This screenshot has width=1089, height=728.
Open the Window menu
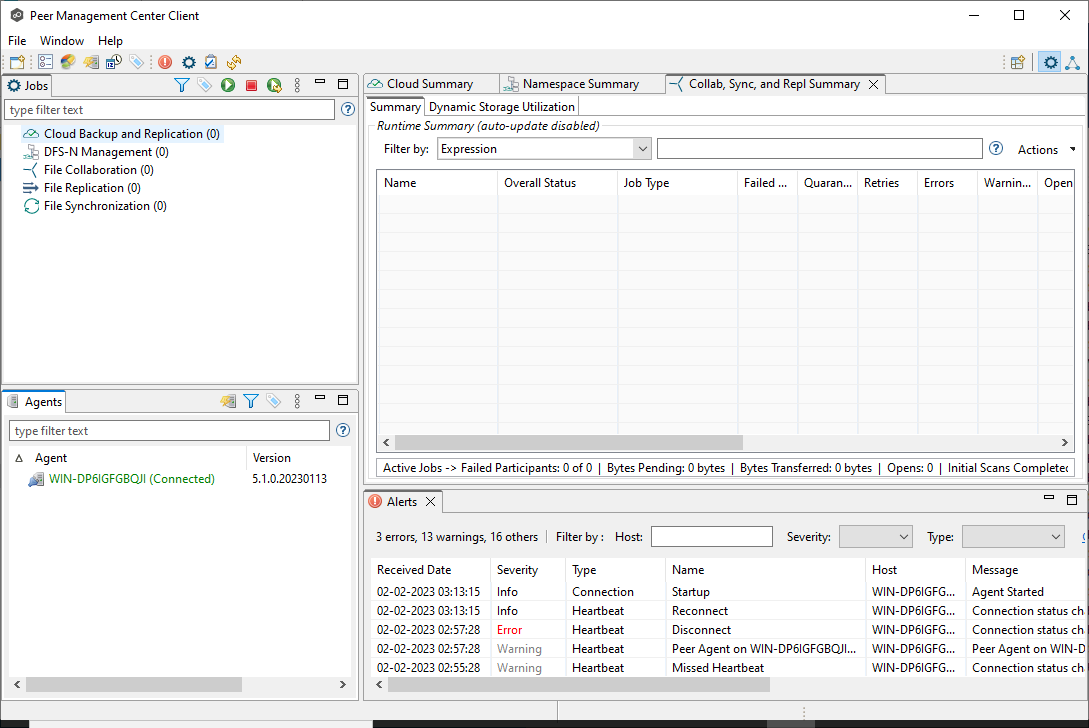coord(62,41)
